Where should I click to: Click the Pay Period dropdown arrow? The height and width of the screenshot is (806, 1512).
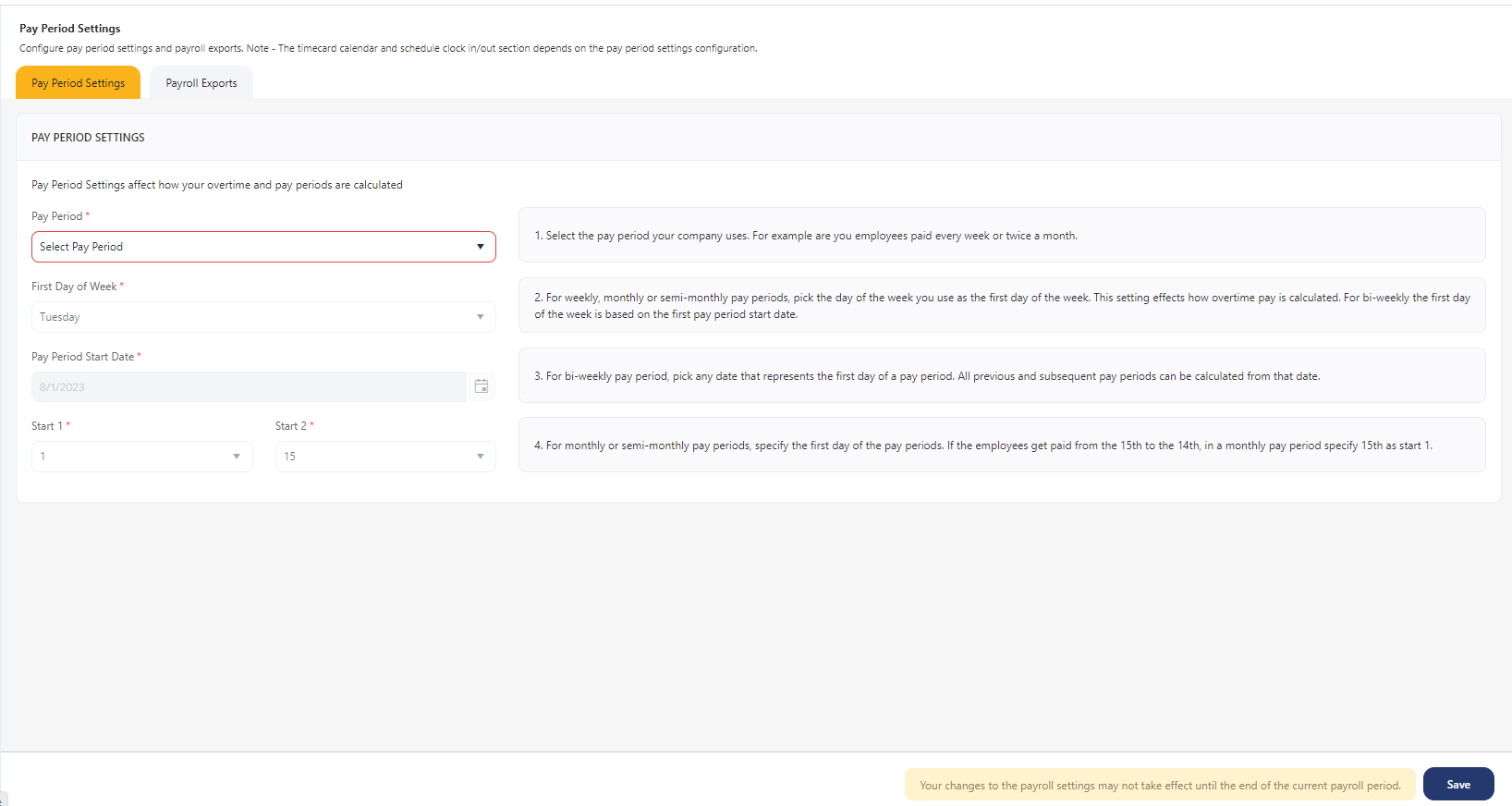pos(480,247)
